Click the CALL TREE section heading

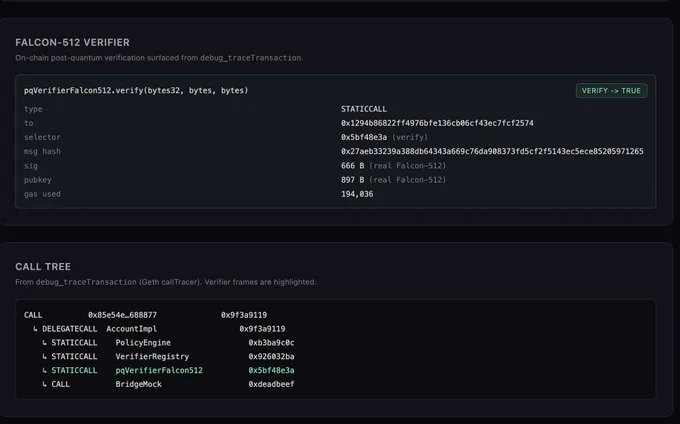click(43, 267)
